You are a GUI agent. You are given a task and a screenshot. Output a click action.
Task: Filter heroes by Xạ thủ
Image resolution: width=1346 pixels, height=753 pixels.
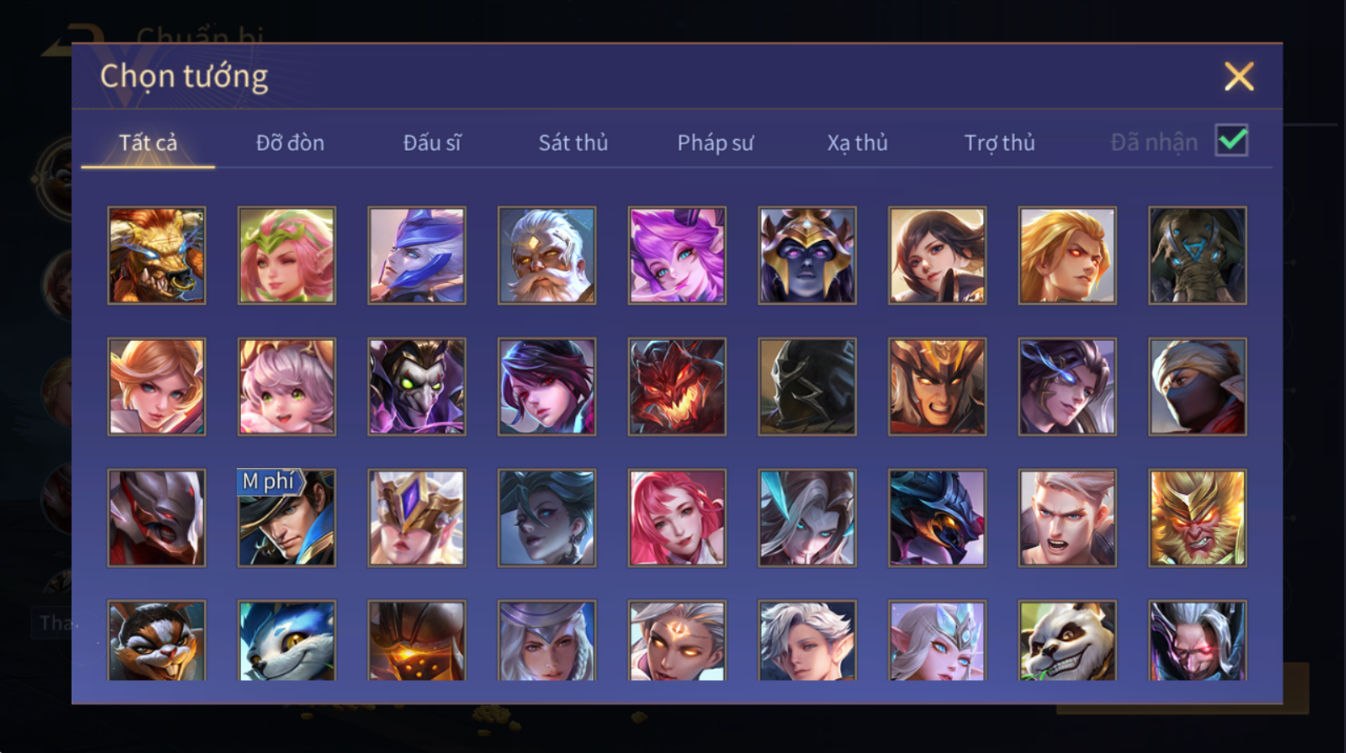pos(857,143)
